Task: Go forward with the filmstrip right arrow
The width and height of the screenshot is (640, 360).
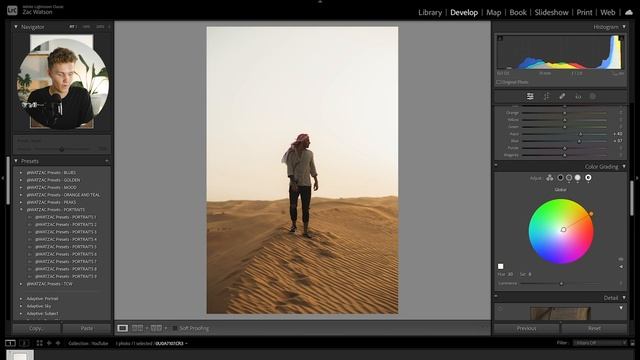Action: pos(58,343)
